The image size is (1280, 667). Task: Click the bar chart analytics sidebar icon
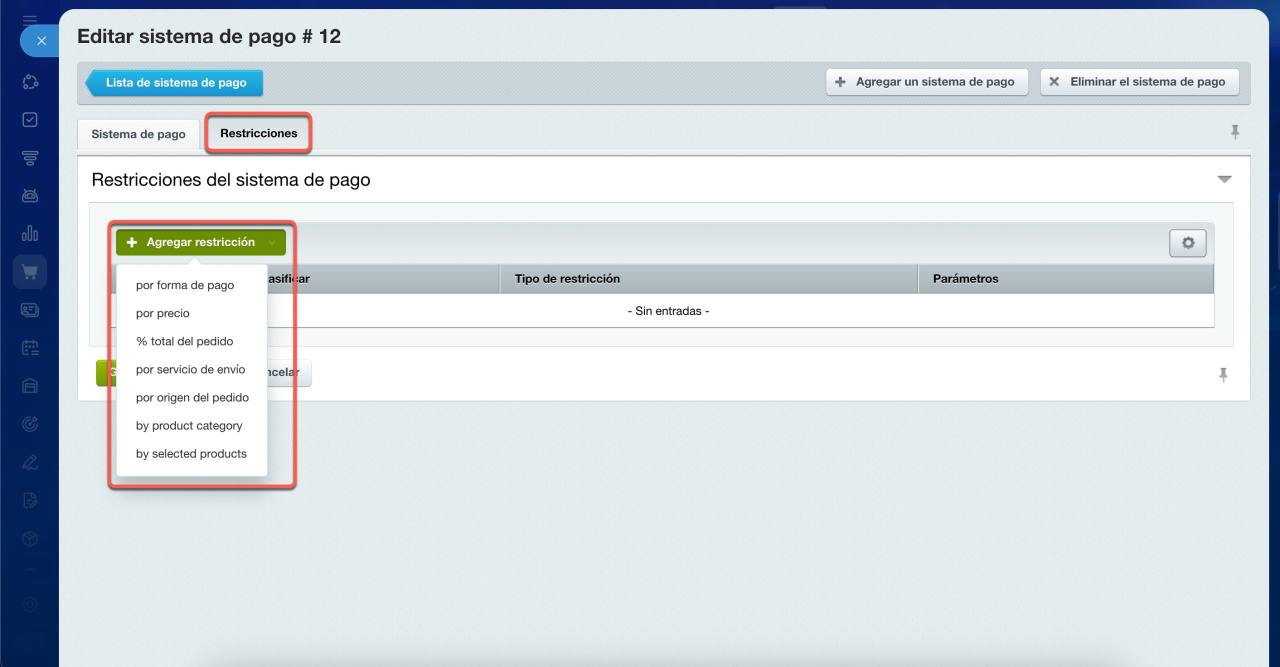(x=30, y=234)
